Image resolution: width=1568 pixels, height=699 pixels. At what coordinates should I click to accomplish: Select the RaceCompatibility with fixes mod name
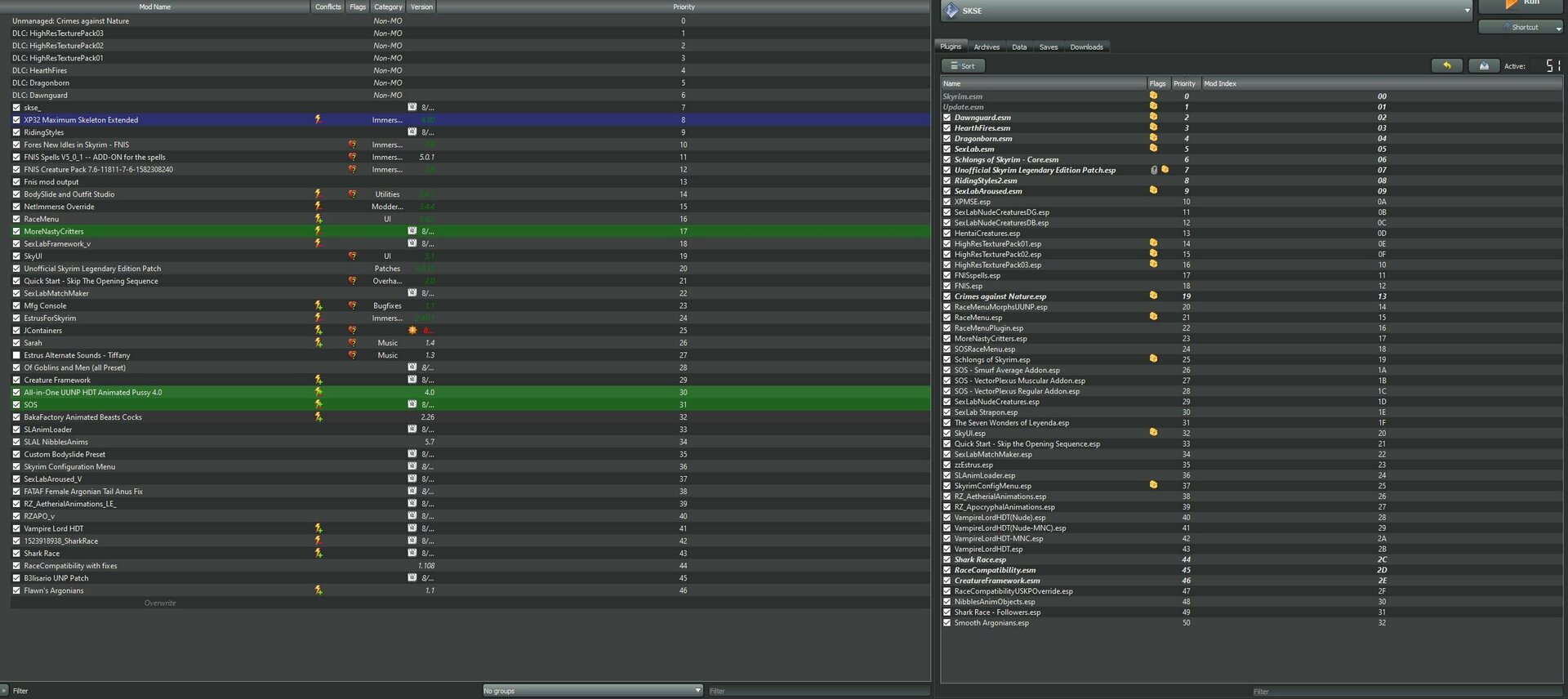coord(70,566)
